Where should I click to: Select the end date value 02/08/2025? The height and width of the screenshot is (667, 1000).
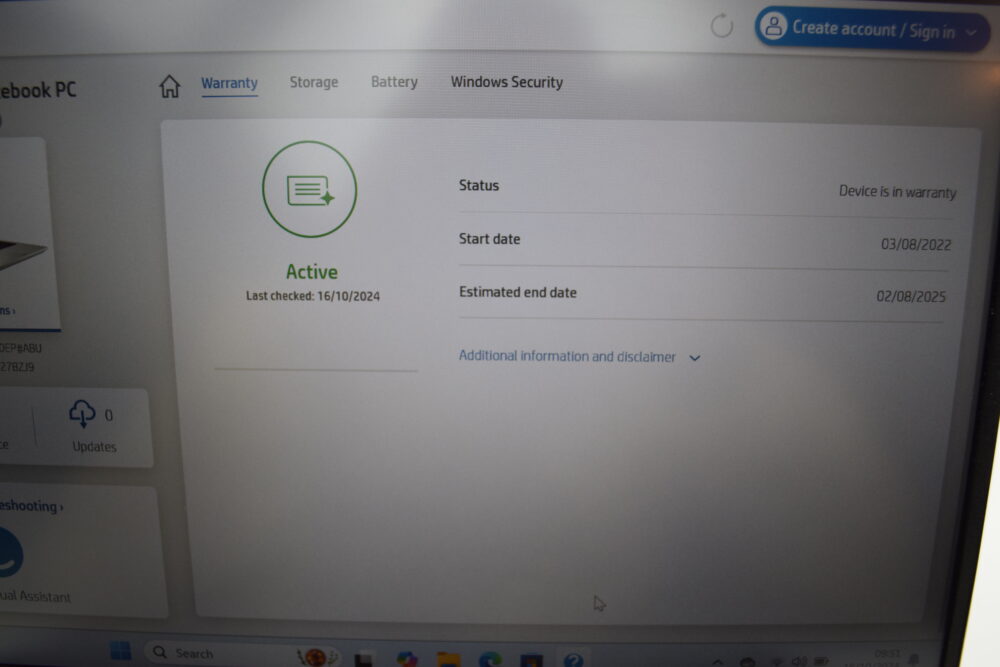(911, 297)
